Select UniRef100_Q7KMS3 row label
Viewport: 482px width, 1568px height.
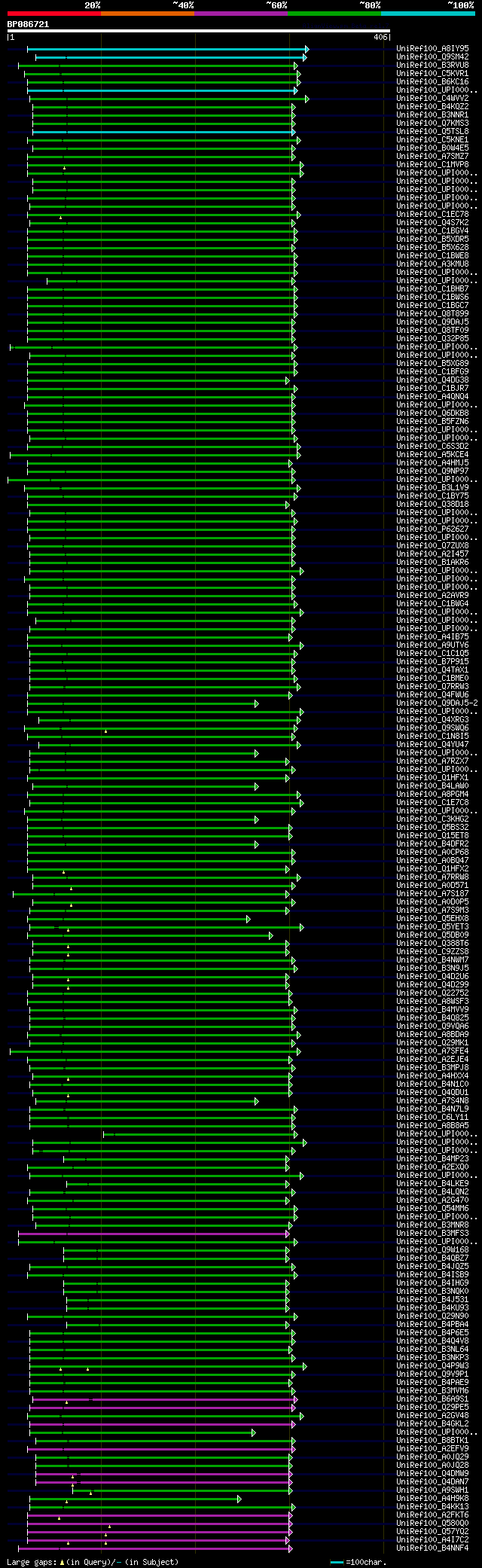click(432, 123)
